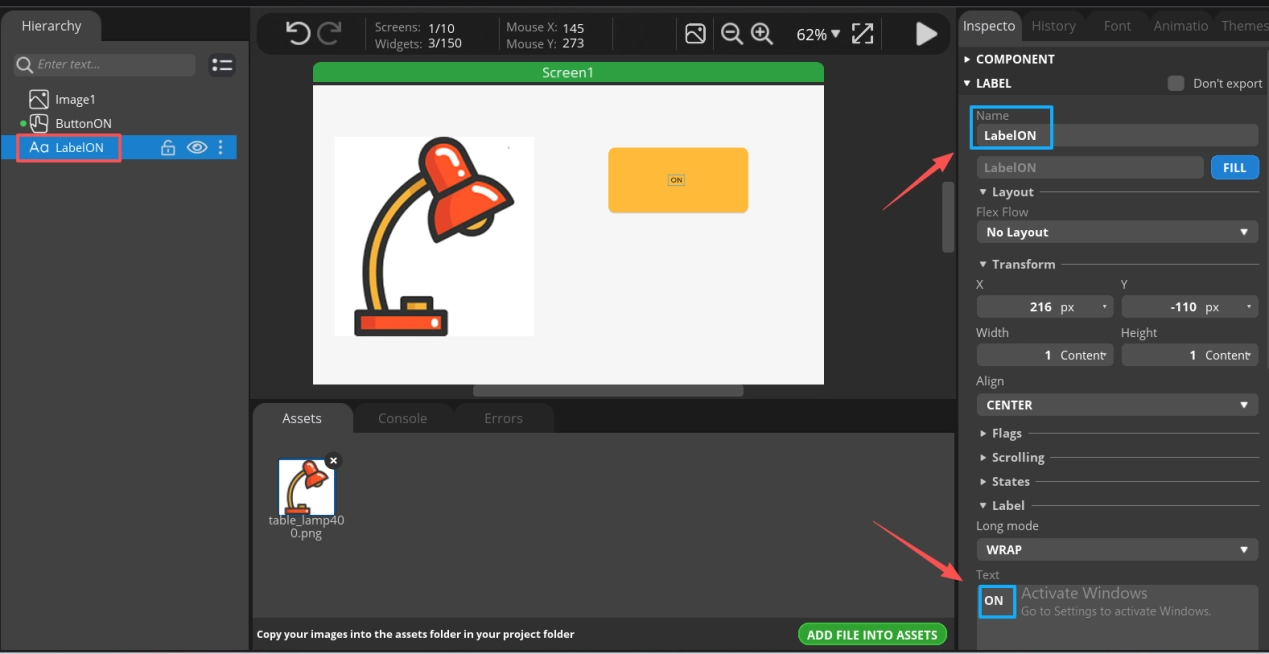Open the Flex Flow No Layout dropdown

(1116, 232)
